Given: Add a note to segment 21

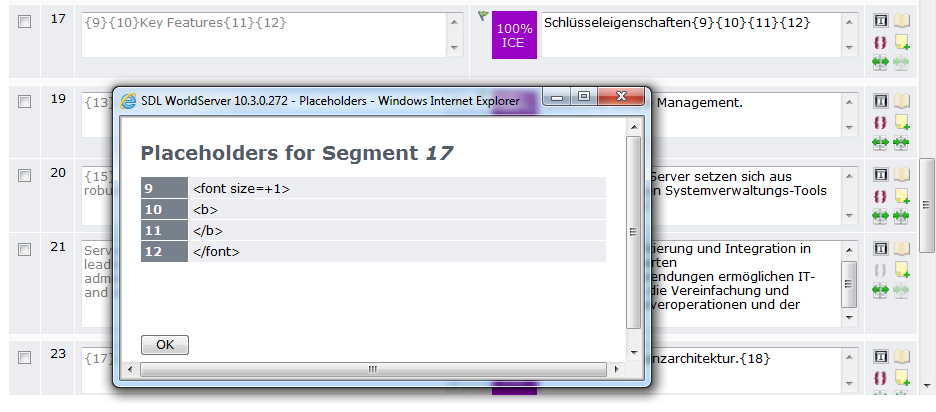Looking at the screenshot, I should click(x=901, y=268).
